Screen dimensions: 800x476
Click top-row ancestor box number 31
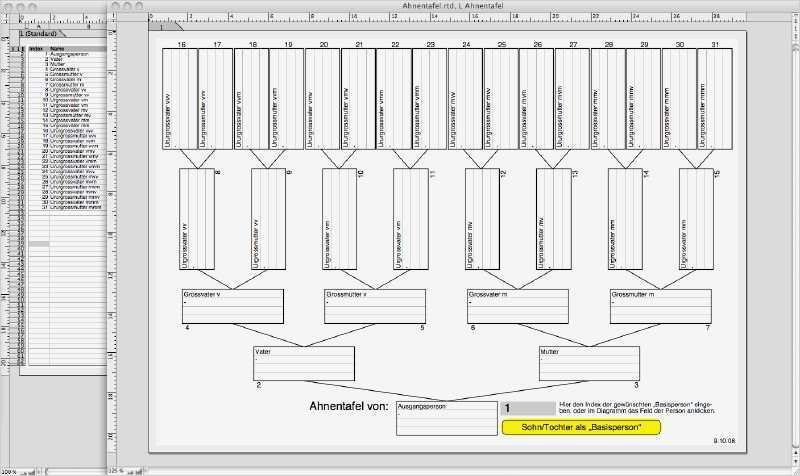click(715, 99)
